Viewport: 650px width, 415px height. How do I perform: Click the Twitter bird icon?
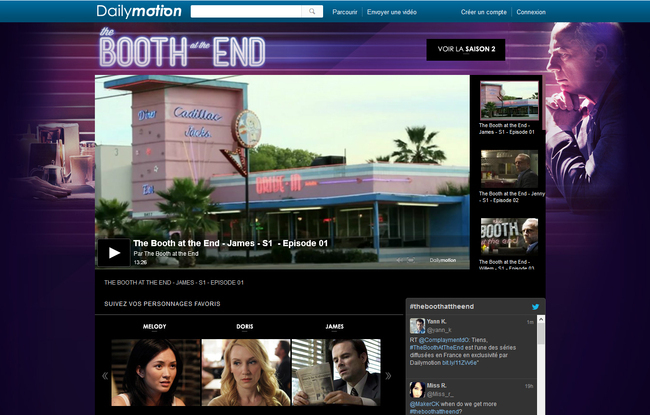535,307
